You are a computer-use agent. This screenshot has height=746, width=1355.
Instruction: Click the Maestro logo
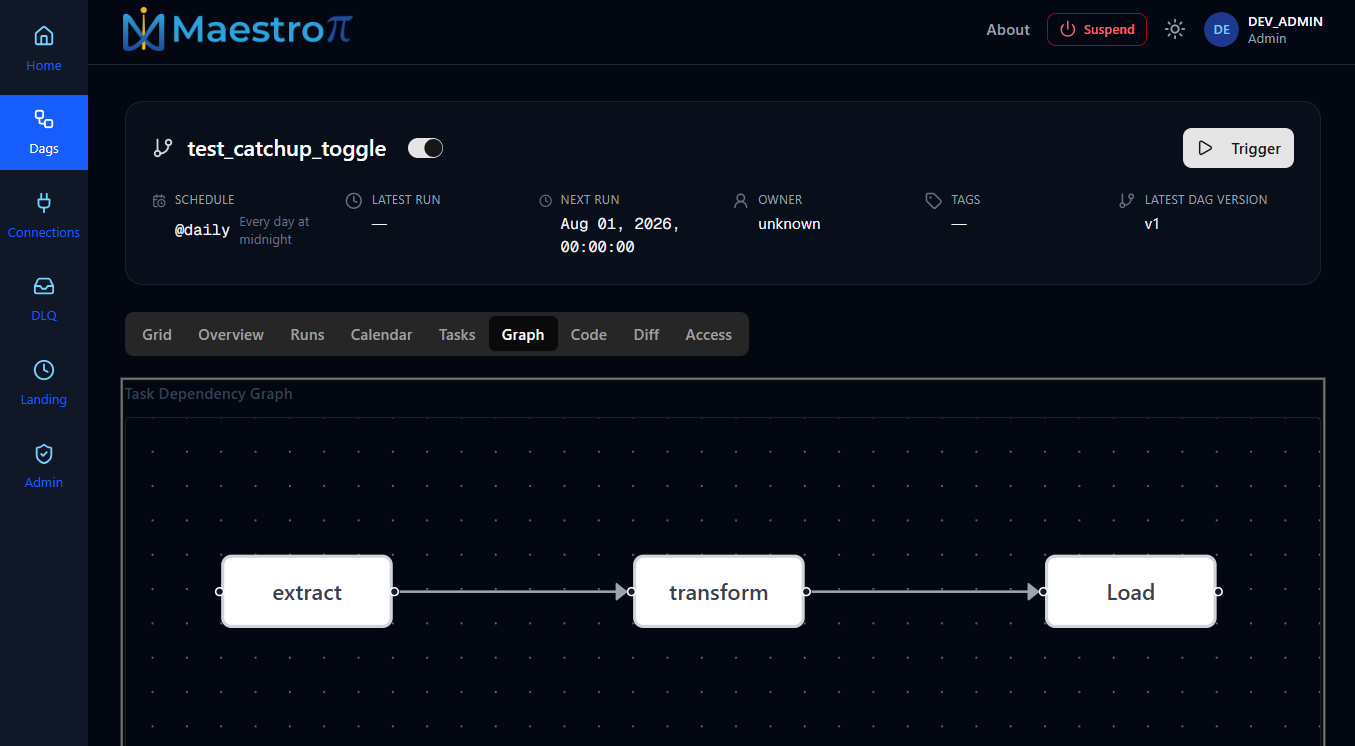click(x=237, y=30)
